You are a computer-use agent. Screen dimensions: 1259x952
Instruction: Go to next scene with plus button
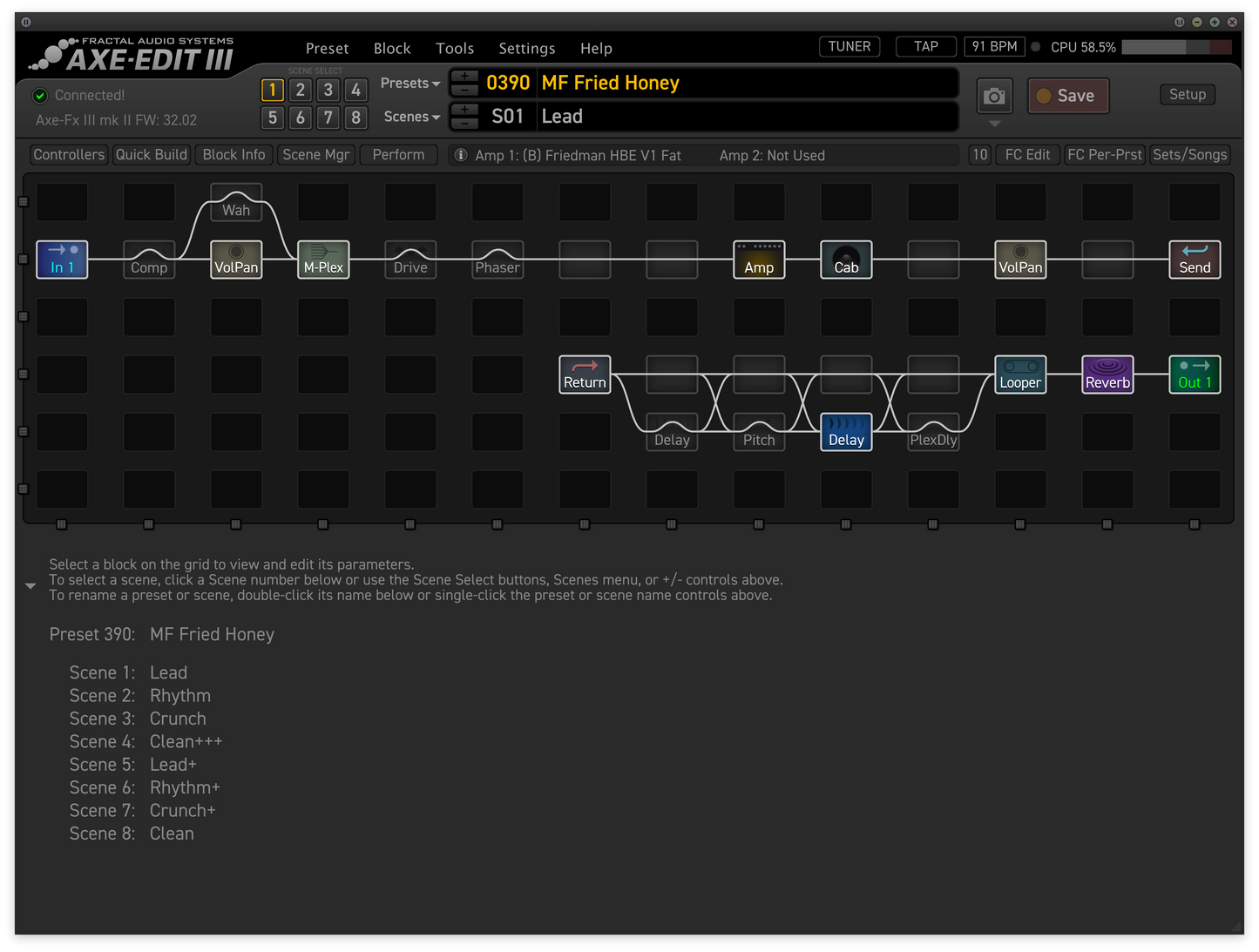[465, 110]
